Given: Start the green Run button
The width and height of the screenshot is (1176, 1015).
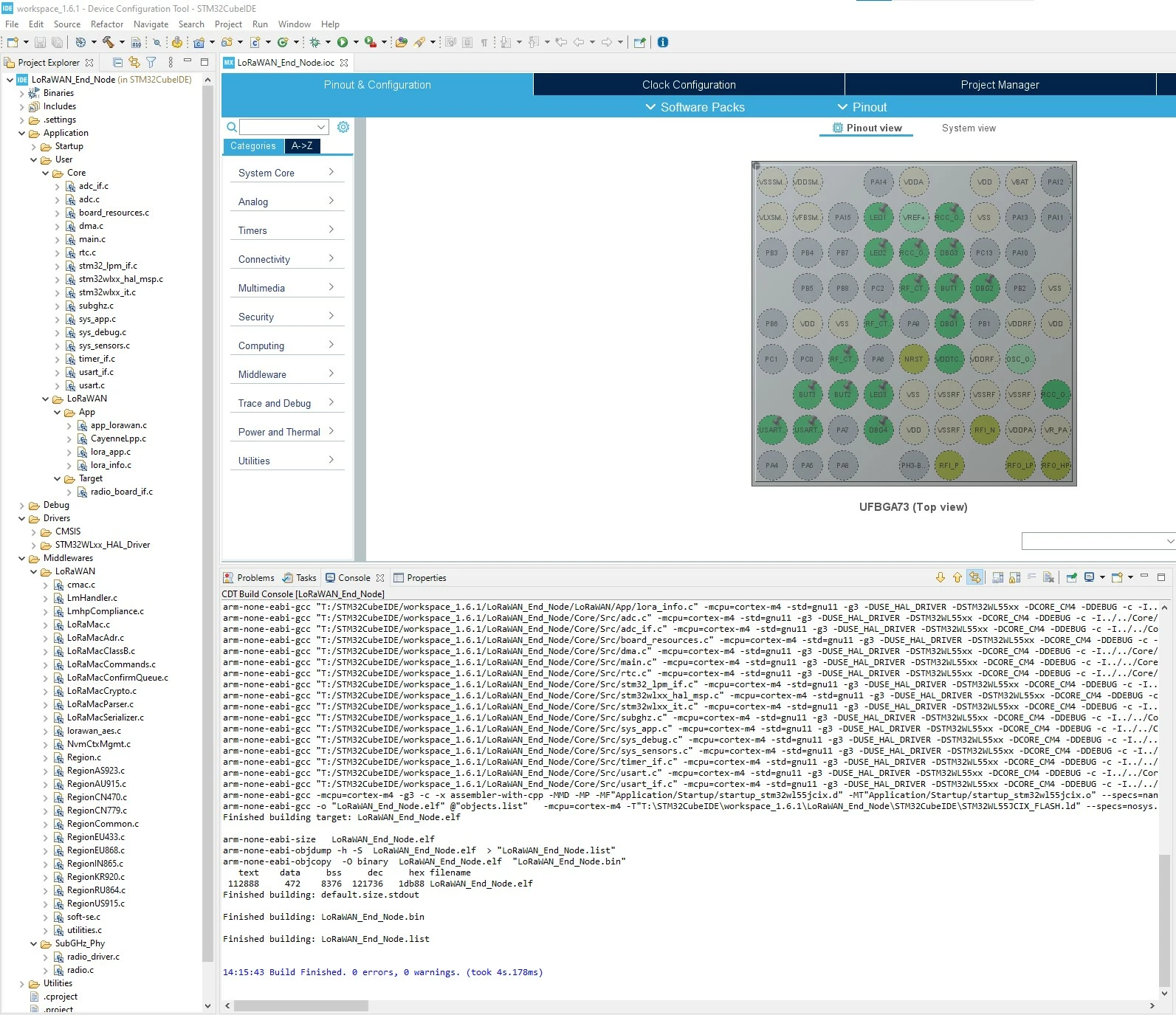Looking at the screenshot, I should point(343,42).
